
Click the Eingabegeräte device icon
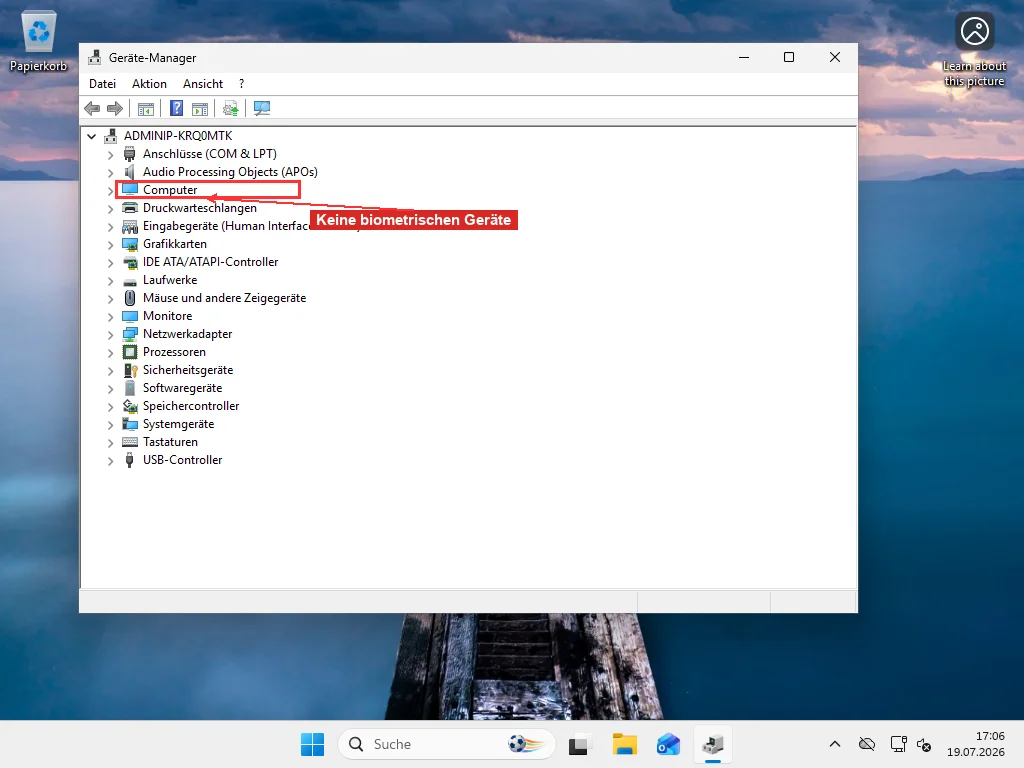[130, 226]
